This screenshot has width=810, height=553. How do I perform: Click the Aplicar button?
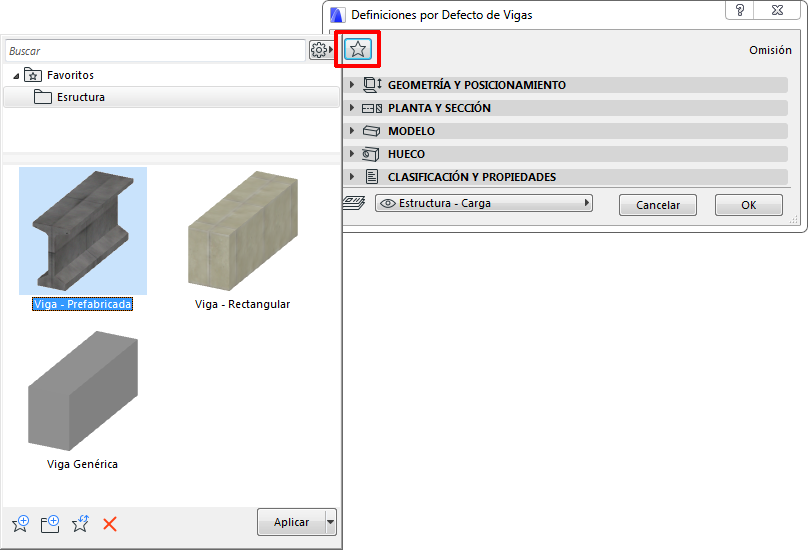point(292,522)
